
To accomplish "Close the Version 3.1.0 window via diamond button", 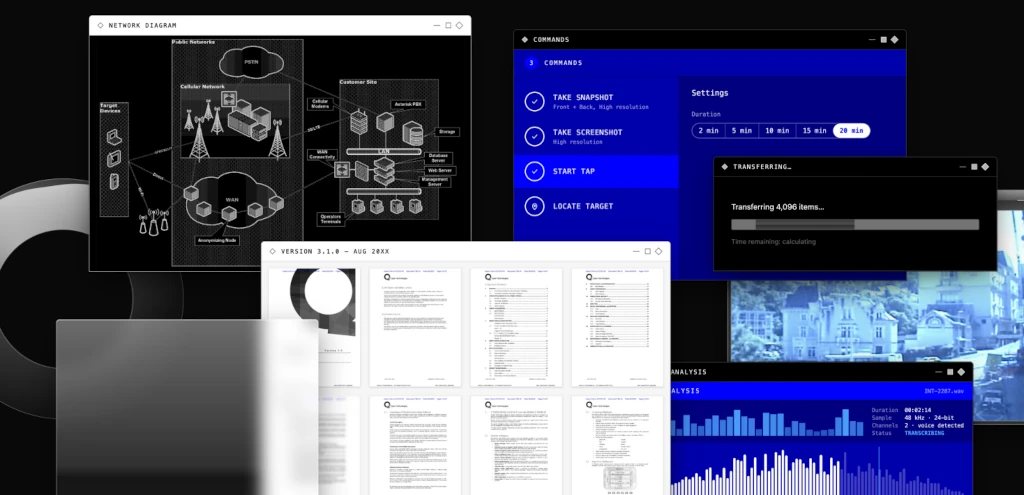I will (x=659, y=251).
